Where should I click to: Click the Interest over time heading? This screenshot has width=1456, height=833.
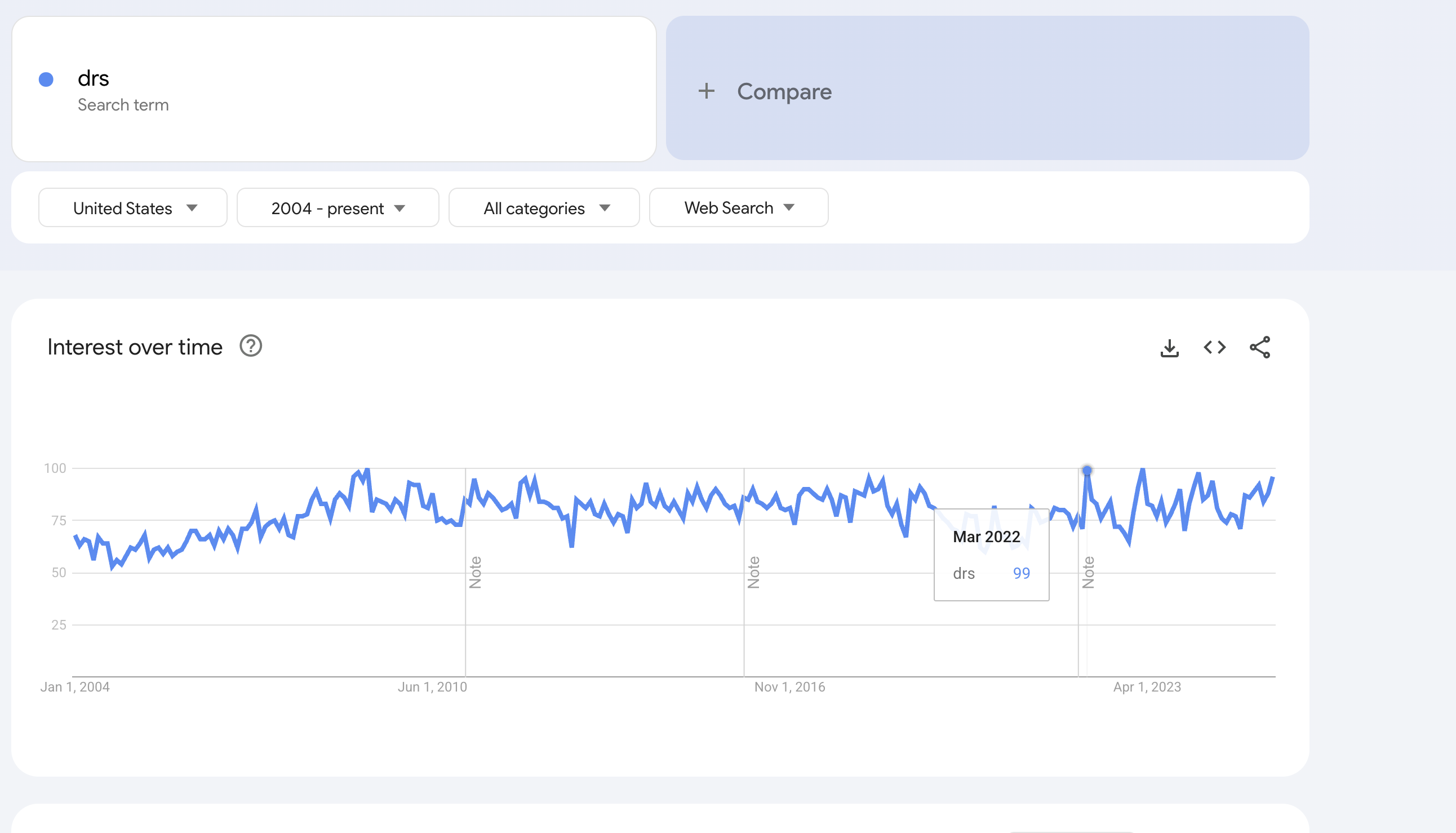[x=135, y=347]
